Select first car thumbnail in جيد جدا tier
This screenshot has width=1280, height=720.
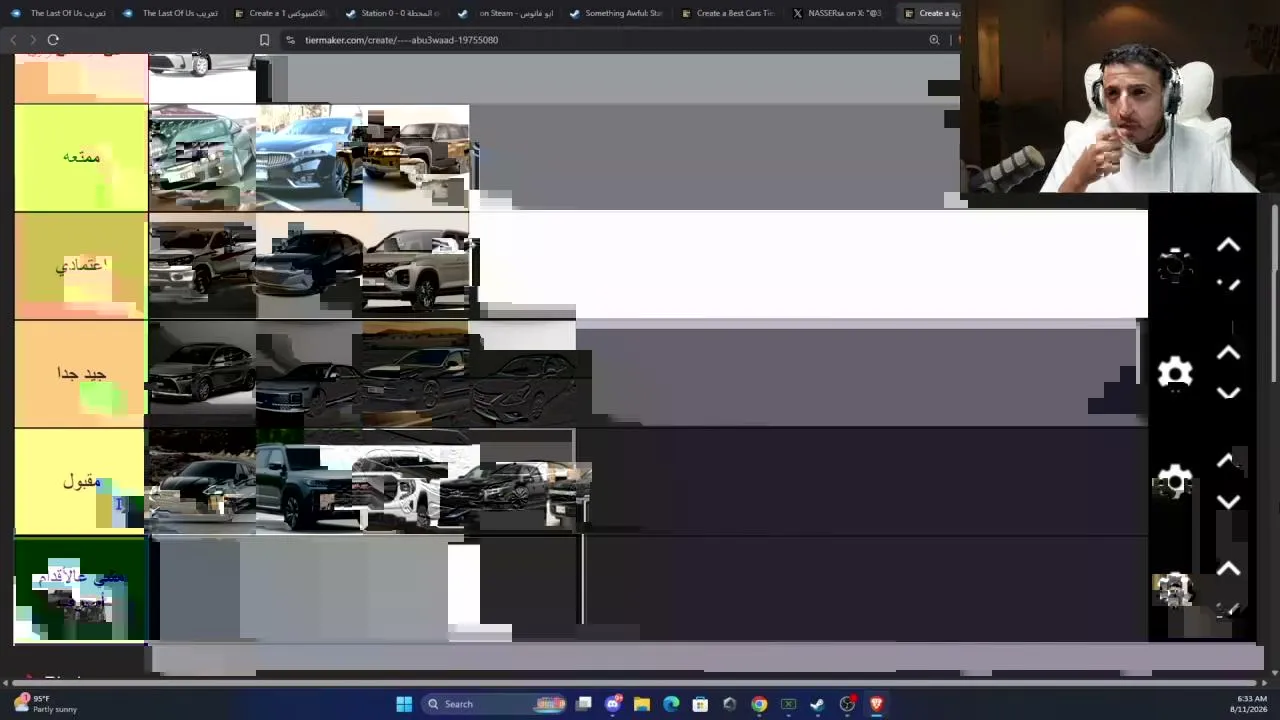(x=202, y=374)
